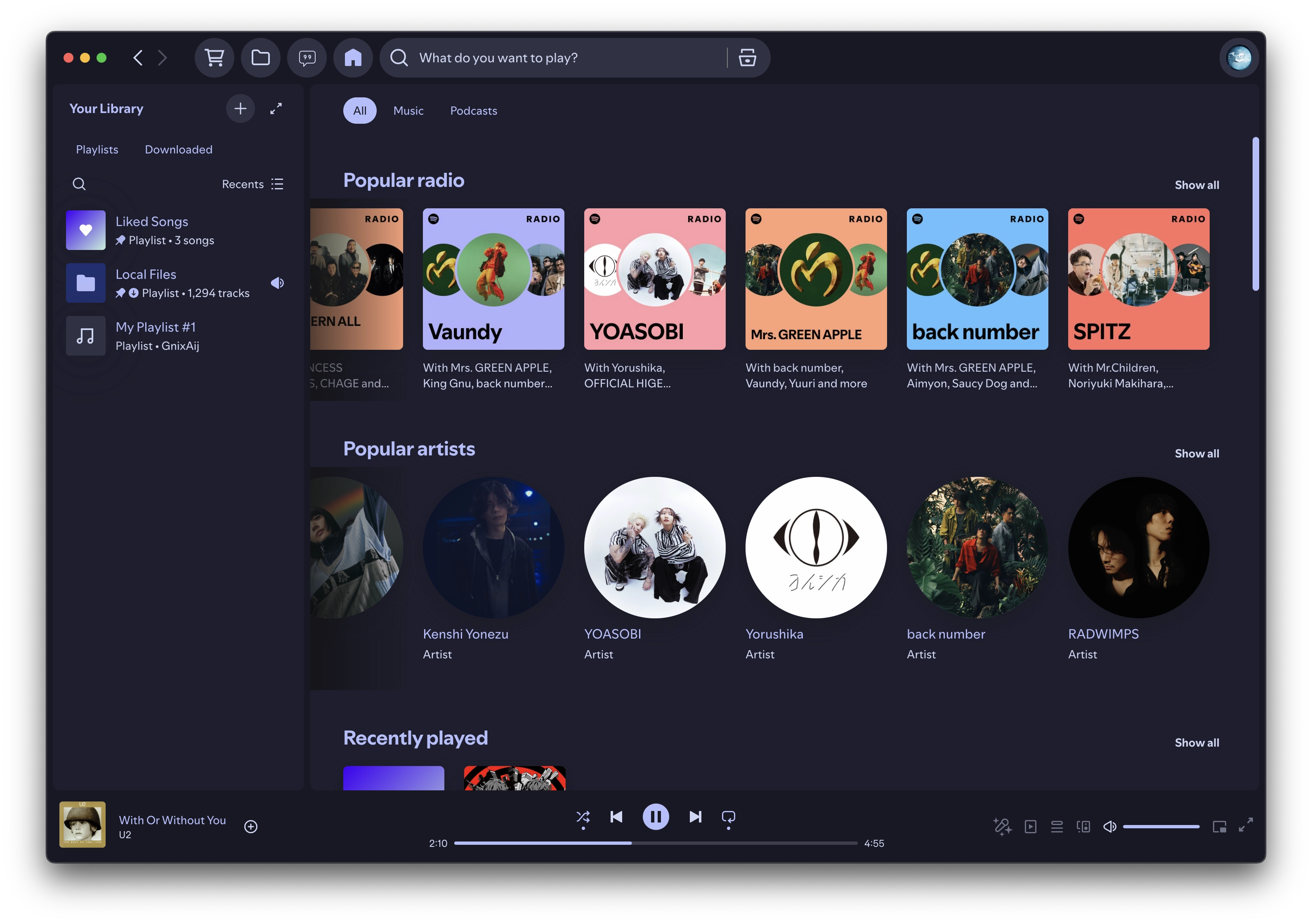1312x924 pixels.
Task: Filter library by Downloaded
Action: point(179,150)
